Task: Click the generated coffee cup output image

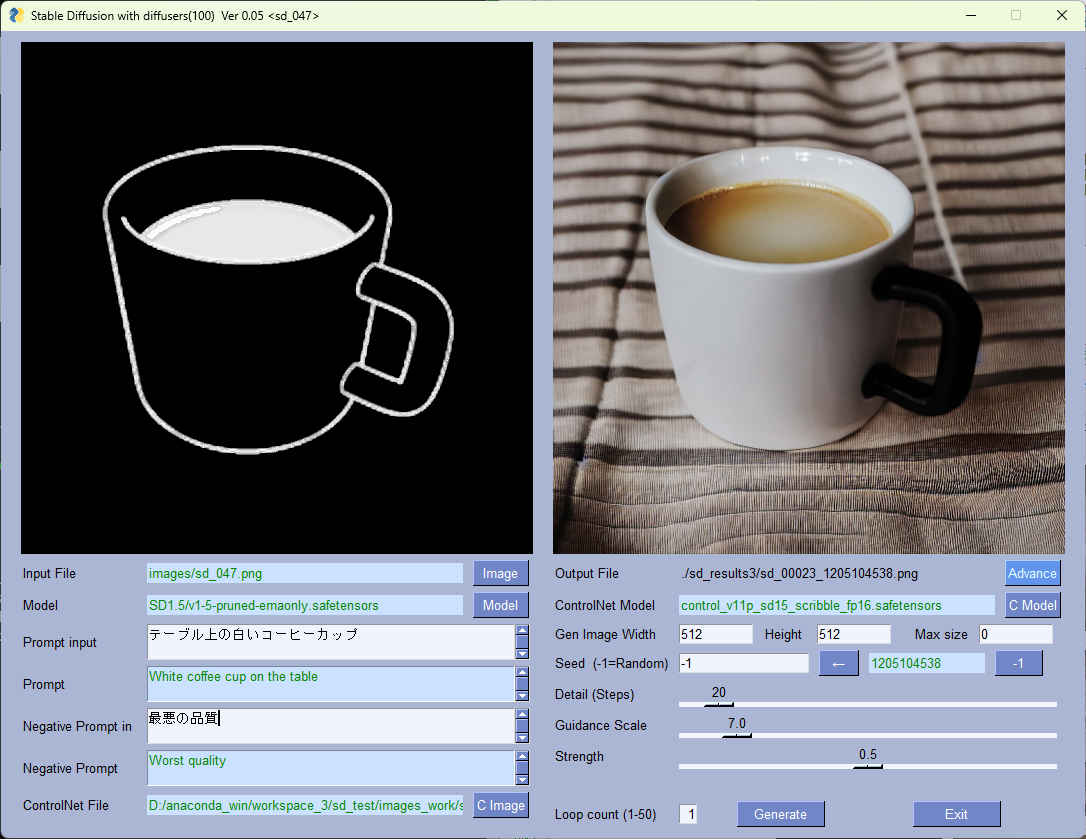Action: [x=808, y=298]
